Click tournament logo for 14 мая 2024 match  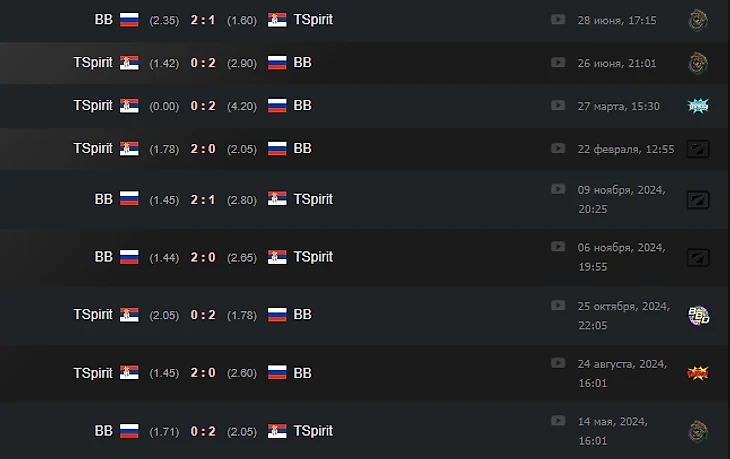pyautogui.click(x=698, y=431)
